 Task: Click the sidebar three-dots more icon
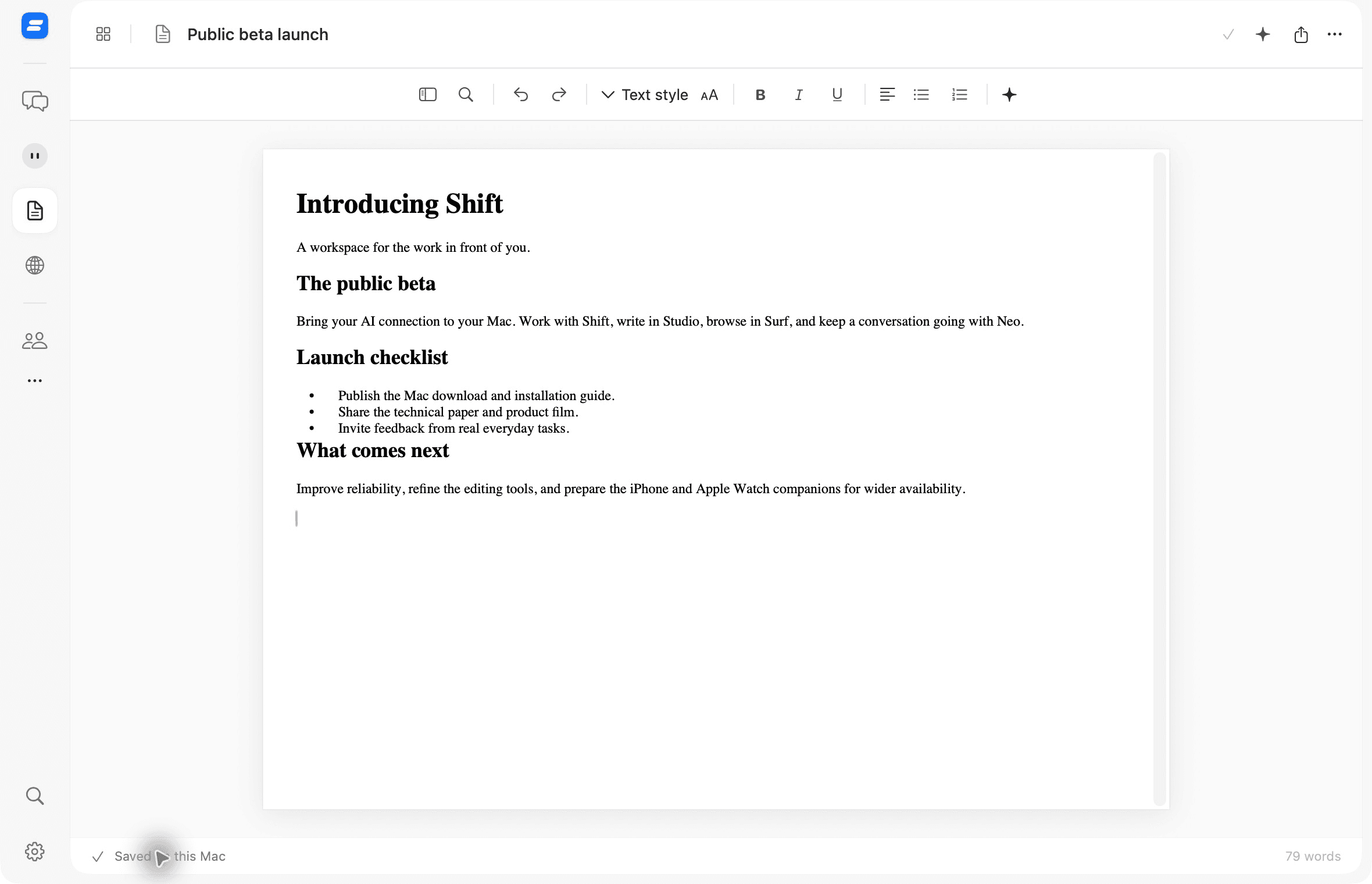[35, 380]
